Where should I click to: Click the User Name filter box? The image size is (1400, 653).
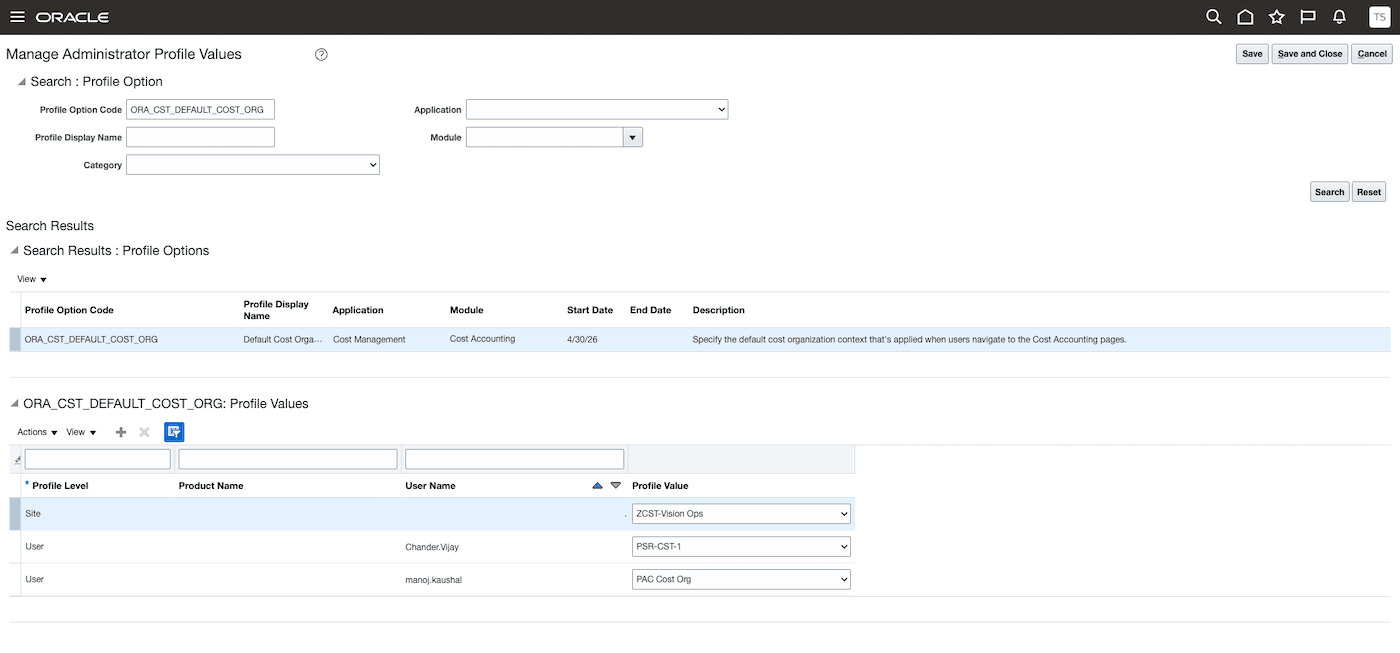coord(515,459)
